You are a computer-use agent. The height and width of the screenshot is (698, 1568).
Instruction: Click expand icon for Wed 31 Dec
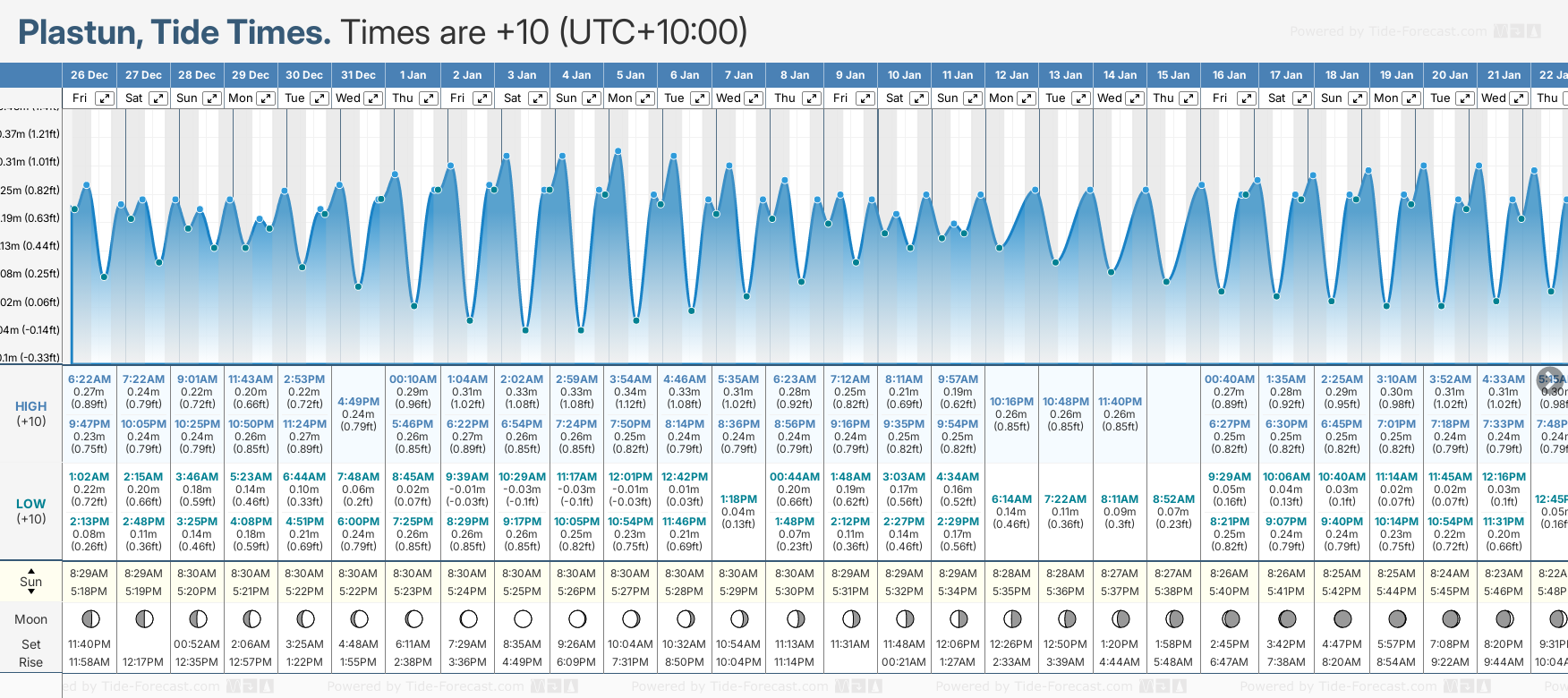[373, 98]
